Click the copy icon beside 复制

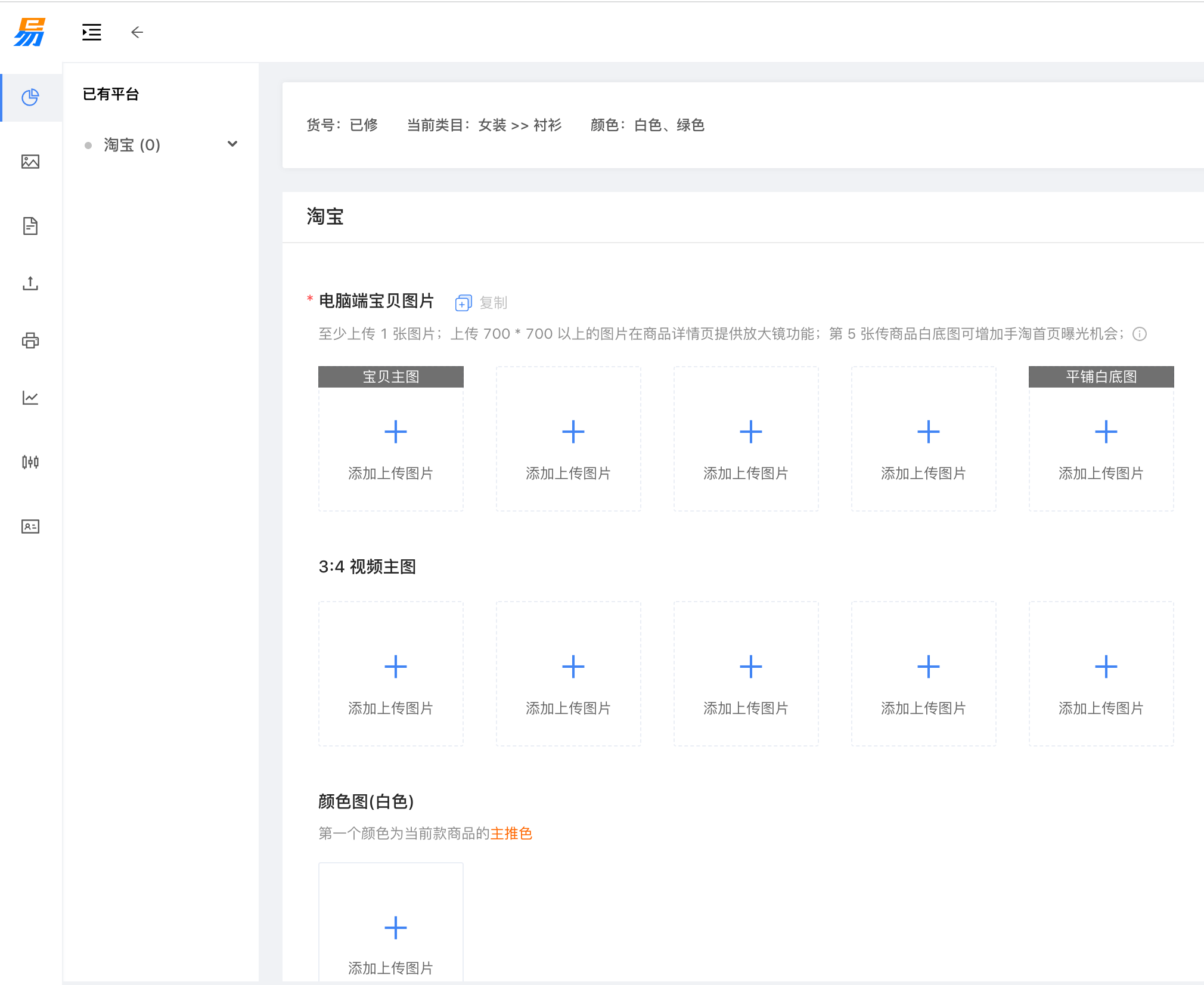[x=463, y=303]
